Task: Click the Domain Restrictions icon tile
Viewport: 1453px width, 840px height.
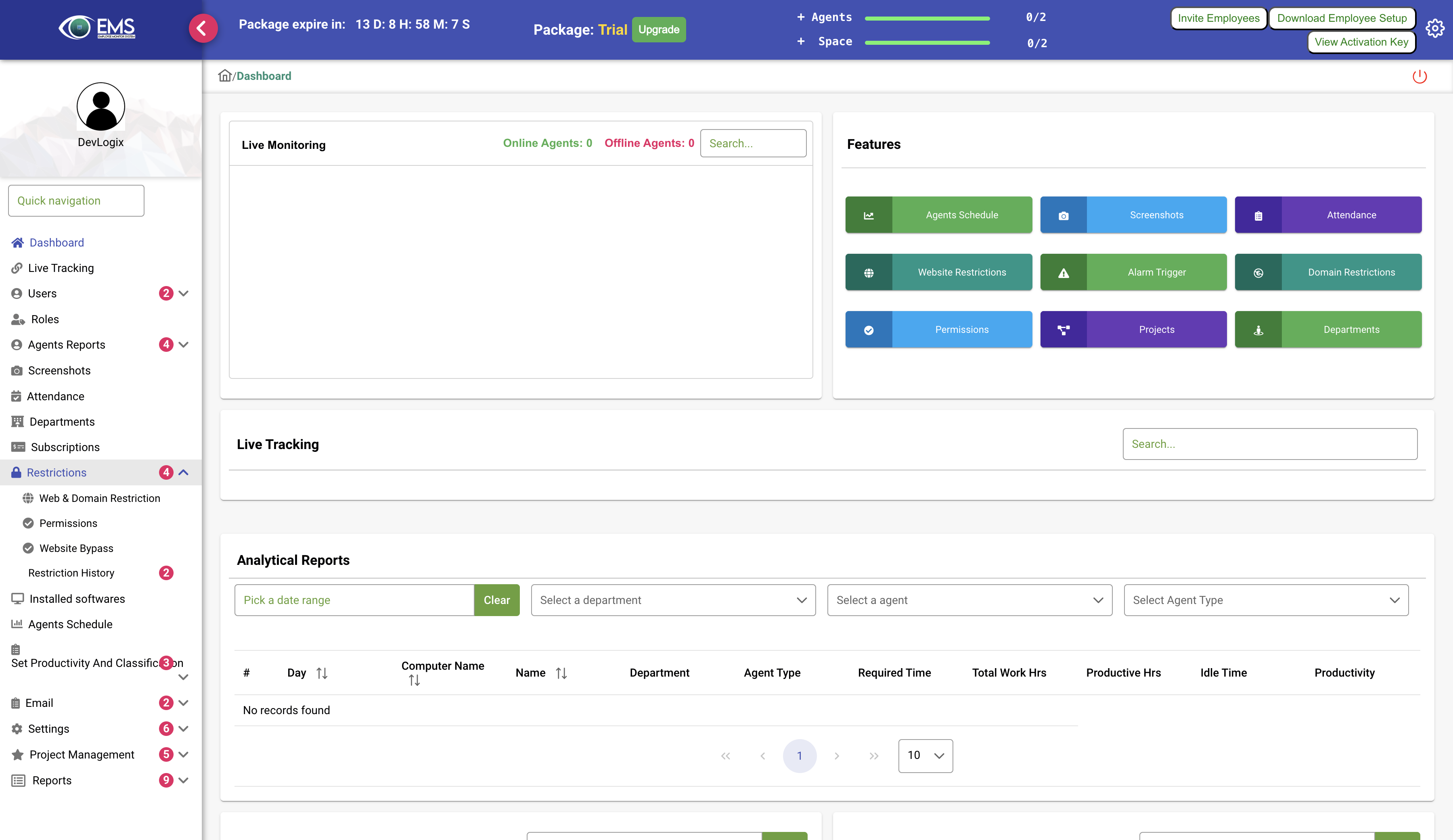Action: coord(1258,272)
